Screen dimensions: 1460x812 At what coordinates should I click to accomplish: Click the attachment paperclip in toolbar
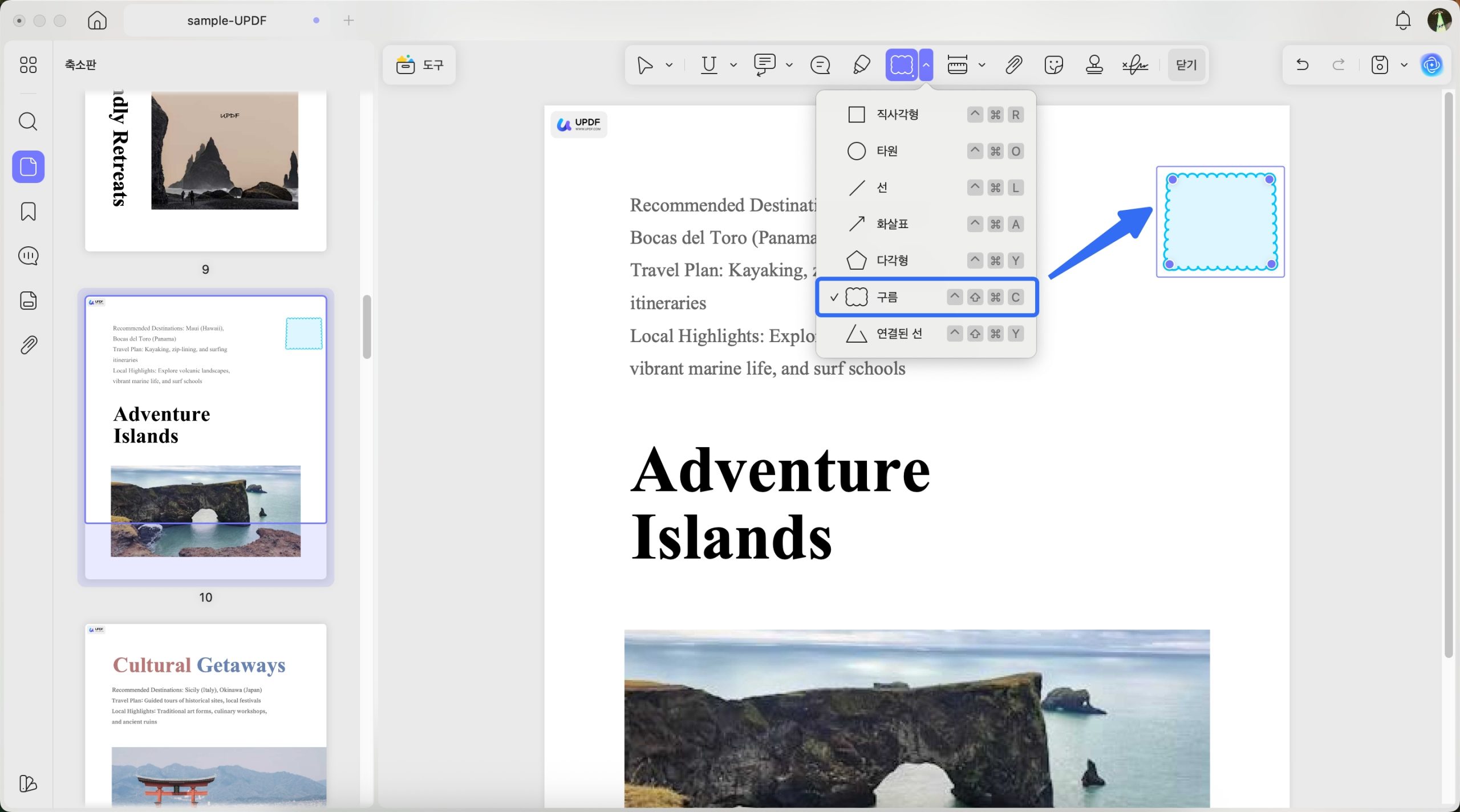click(1013, 65)
